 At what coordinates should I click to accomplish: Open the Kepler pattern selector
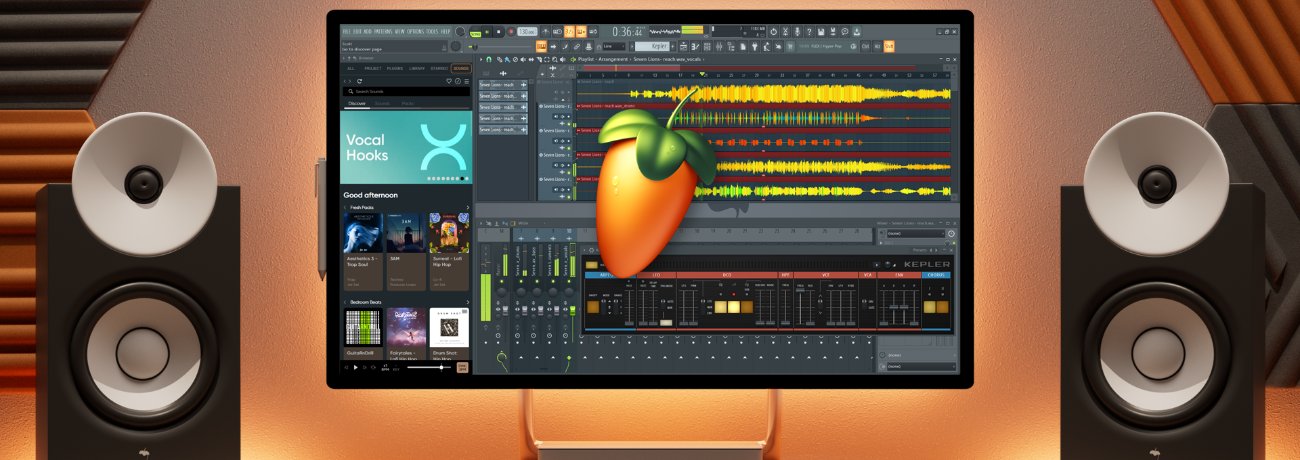tap(652, 46)
